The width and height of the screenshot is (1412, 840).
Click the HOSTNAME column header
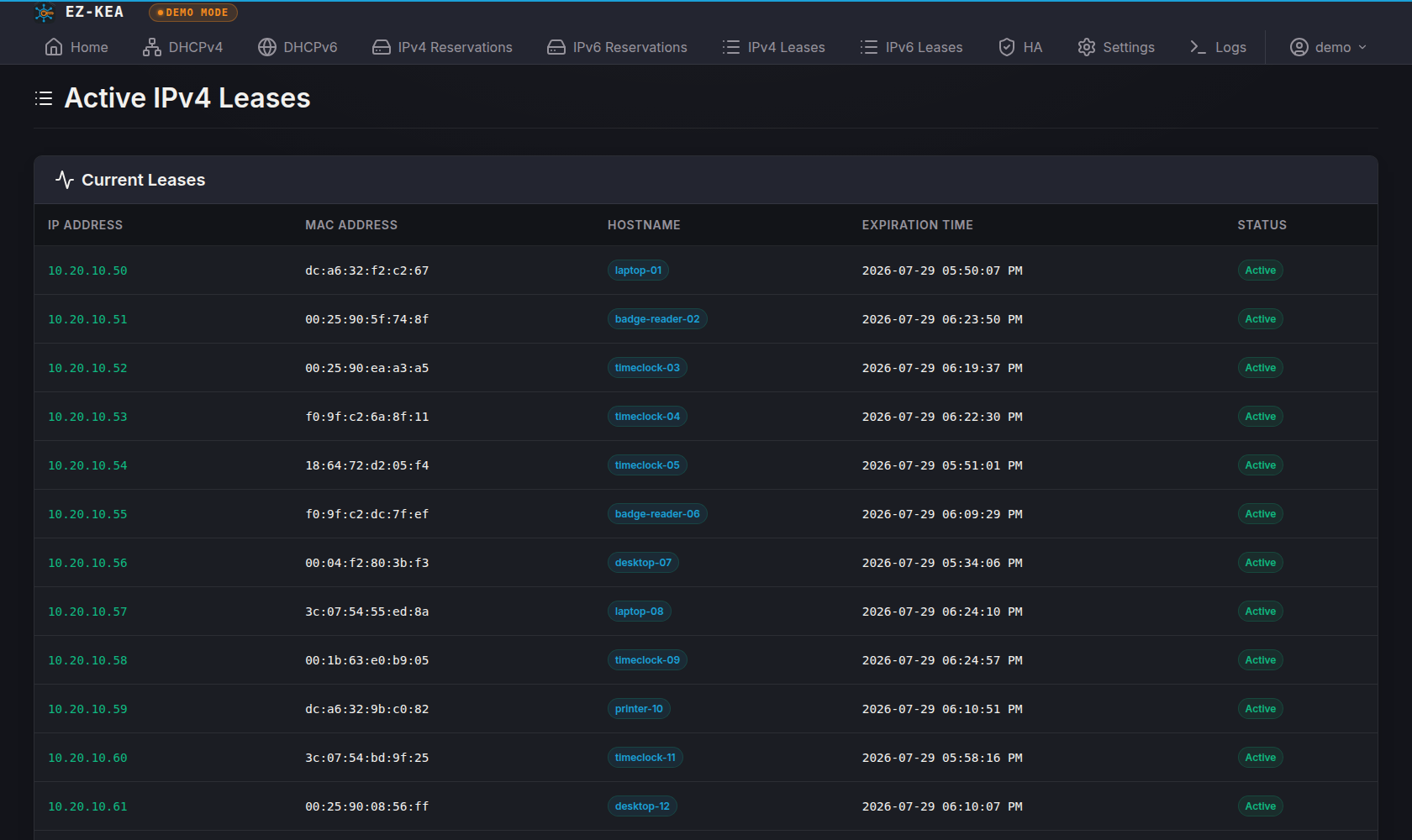click(x=644, y=225)
